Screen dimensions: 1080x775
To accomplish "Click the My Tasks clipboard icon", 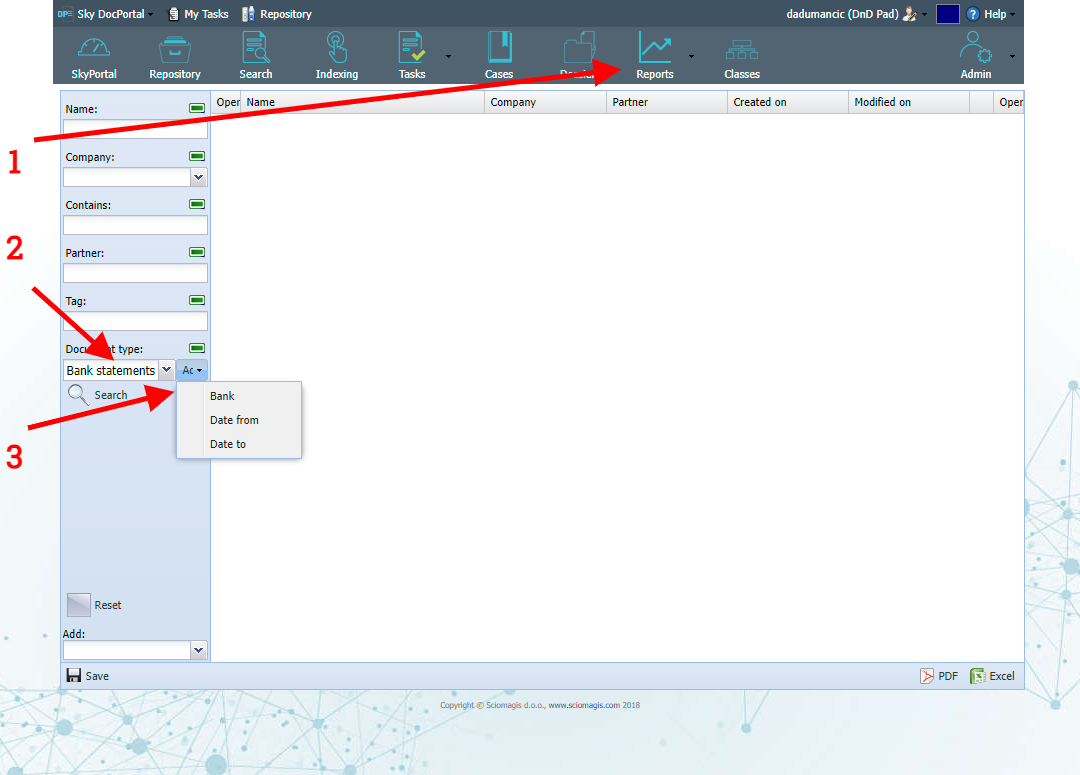I will (174, 14).
